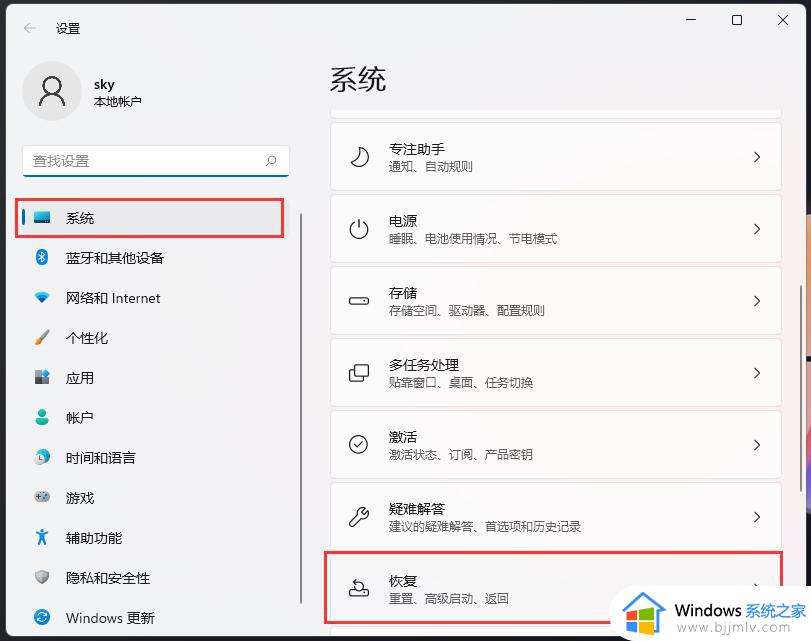The width and height of the screenshot is (811, 641).
Task: Close the 设置 window
Action: pos(783,20)
